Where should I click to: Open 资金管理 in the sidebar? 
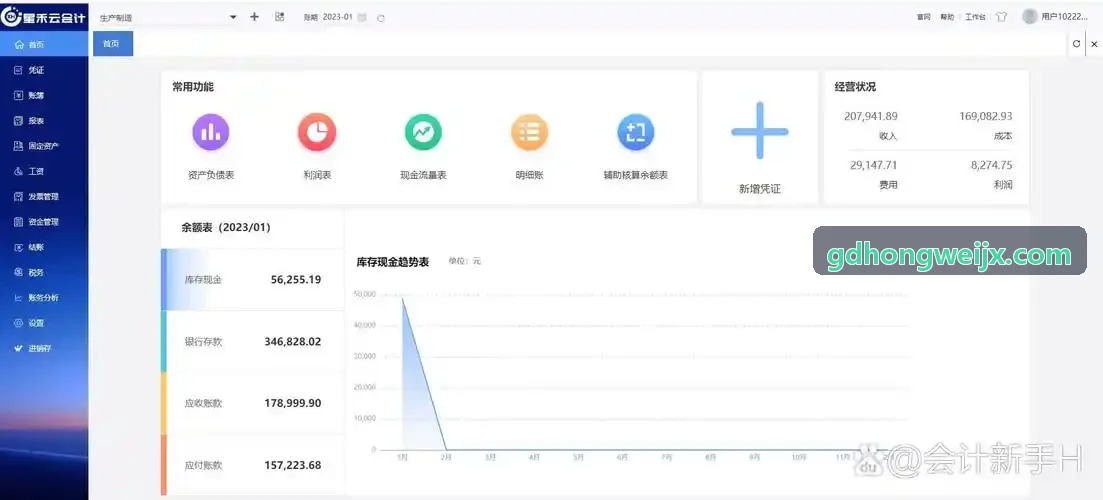click(x=44, y=222)
